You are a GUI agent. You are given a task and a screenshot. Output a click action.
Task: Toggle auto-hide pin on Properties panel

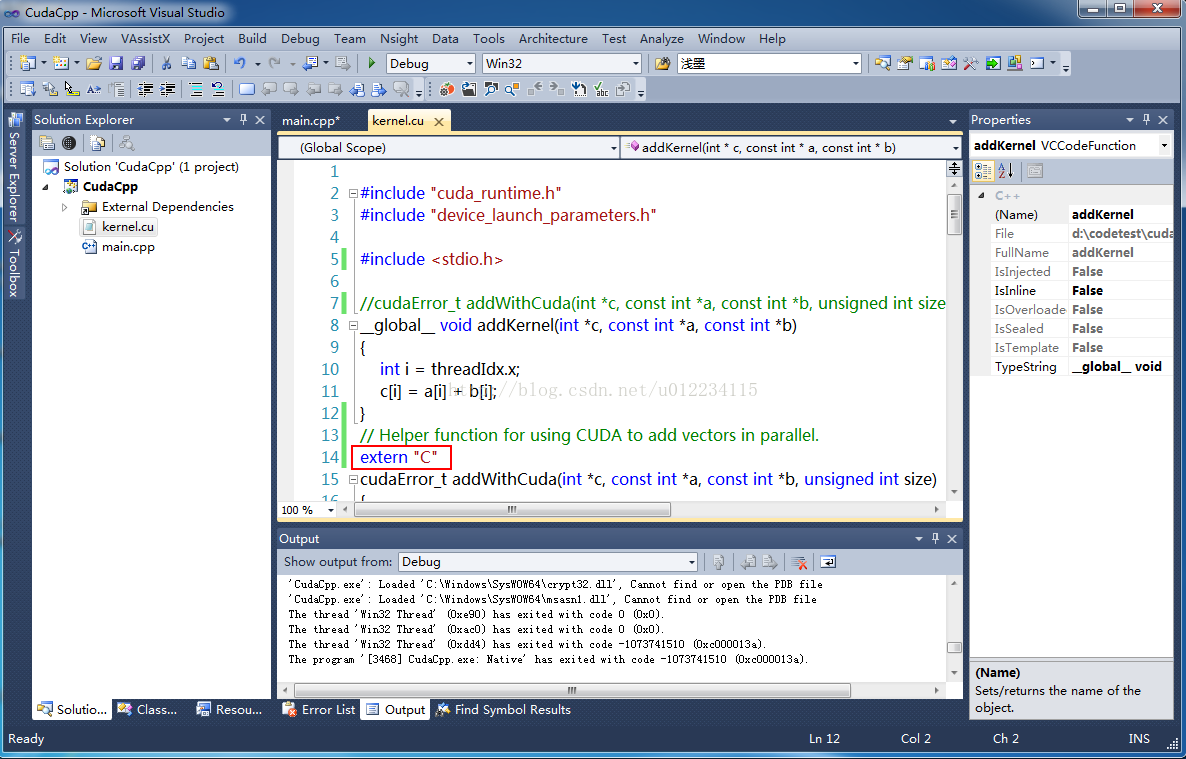pos(1146,120)
